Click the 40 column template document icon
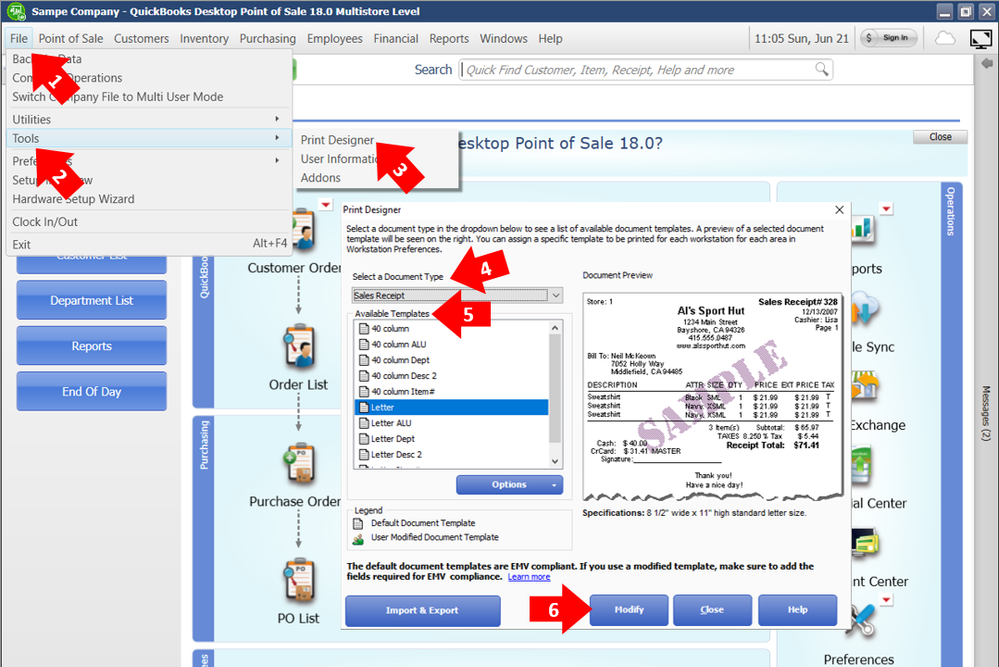The image size is (999, 667). (364, 329)
